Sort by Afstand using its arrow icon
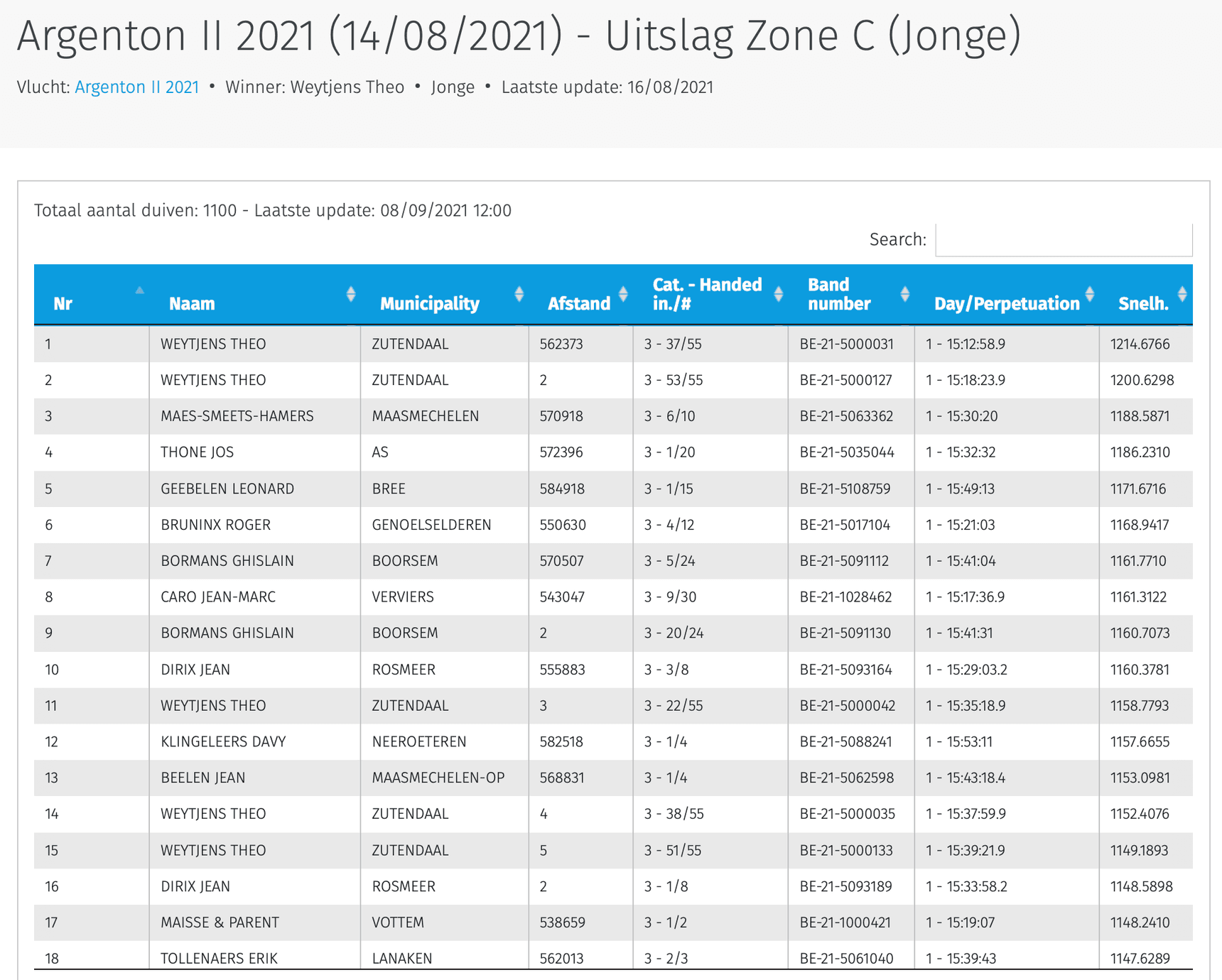The width and height of the screenshot is (1222, 980). tap(623, 295)
